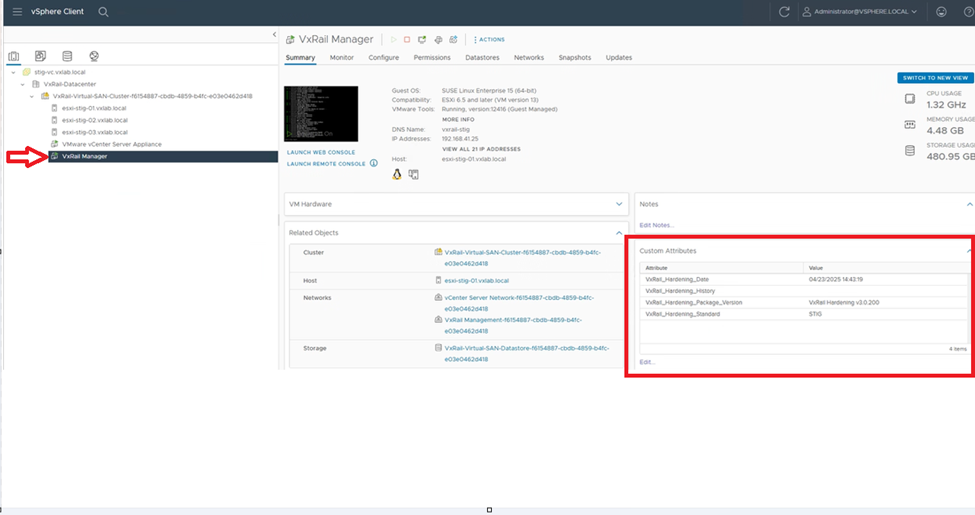This screenshot has width=975, height=515.
Task: Click the storage usage icon
Action: [910, 151]
